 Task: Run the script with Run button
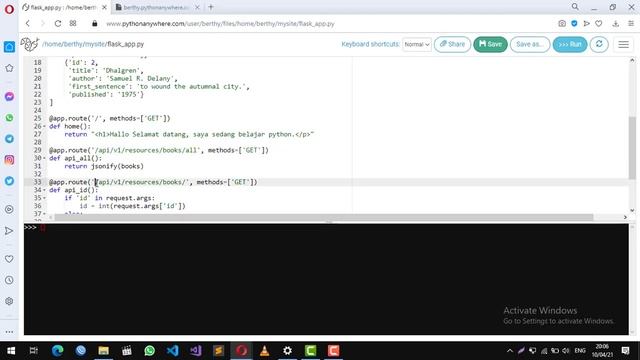click(570, 44)
